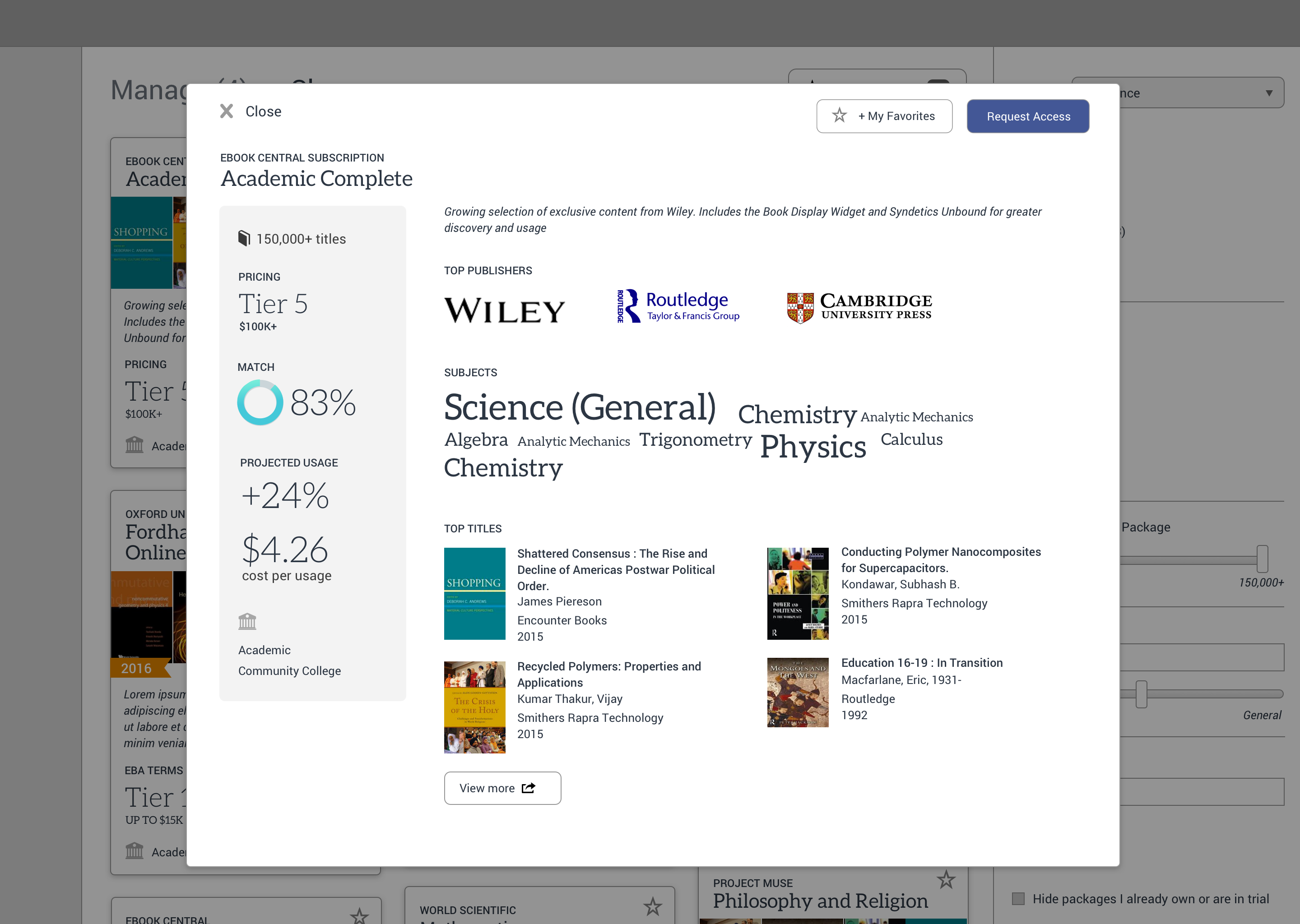
Task: Open title Conducting Polymer Nanocomposites for Supercapacitors
Action: coord(941,560)
